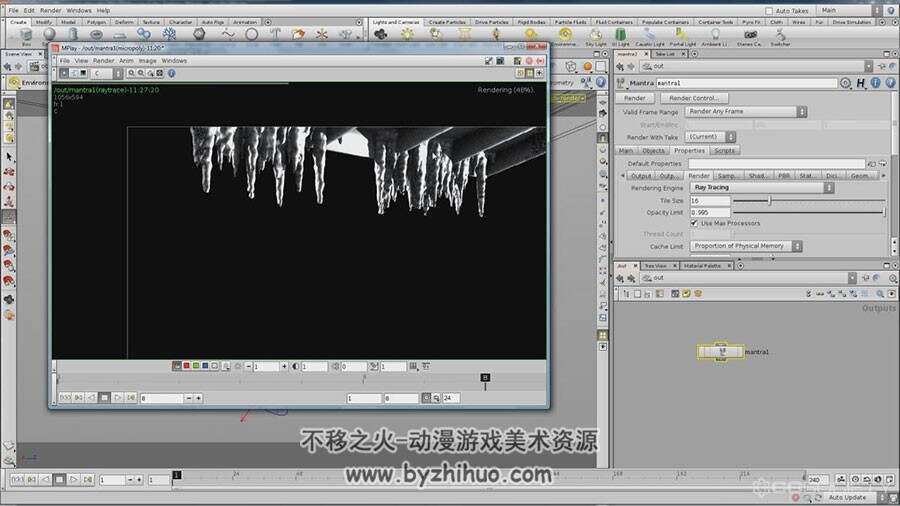
Task: Click the Circle shelf tool icon
Action: (251, 34)
